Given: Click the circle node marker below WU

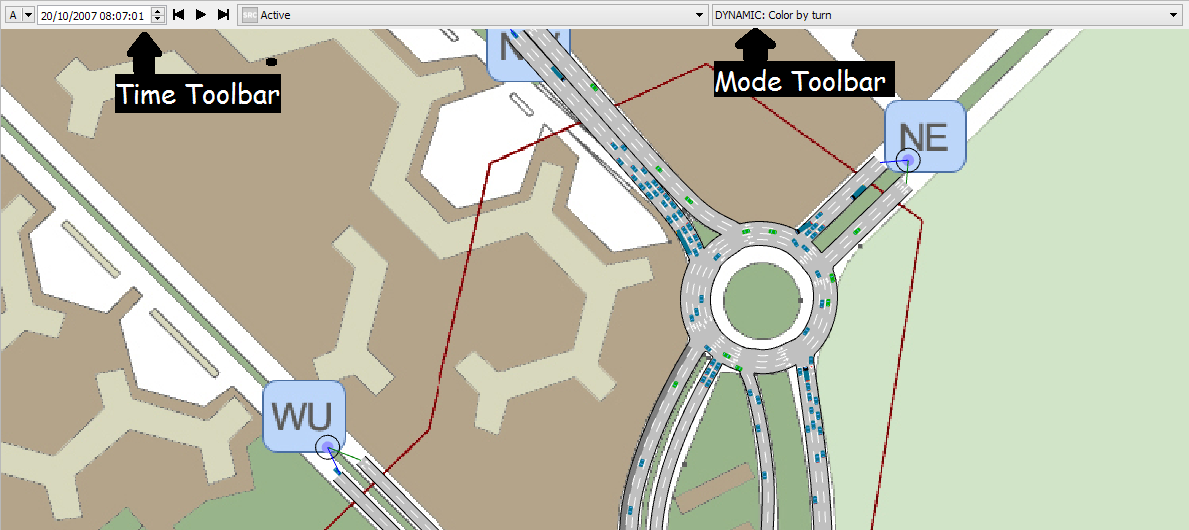Looking at the screenshot, I should coord(326,448).
